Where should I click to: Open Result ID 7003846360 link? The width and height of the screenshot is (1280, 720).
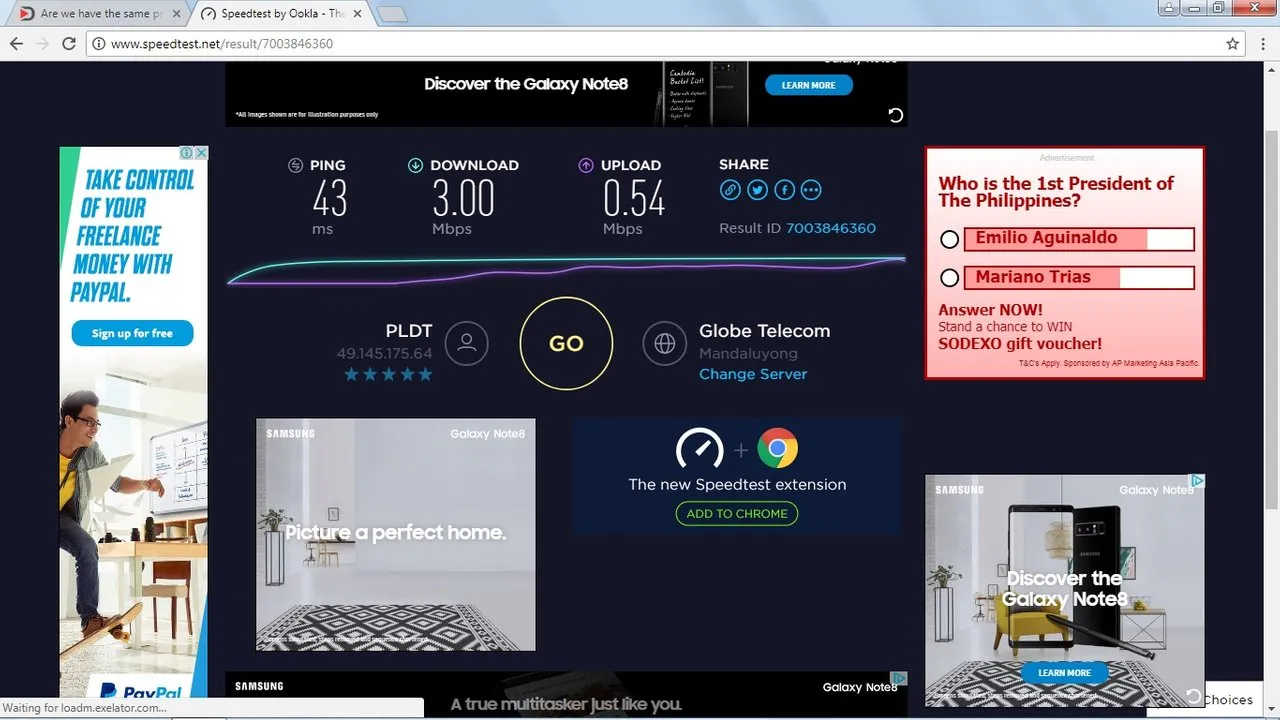click(x=831, y=228)
